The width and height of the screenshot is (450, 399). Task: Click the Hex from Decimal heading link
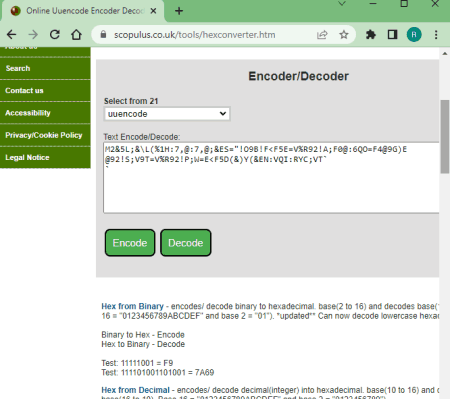[135, 390]
